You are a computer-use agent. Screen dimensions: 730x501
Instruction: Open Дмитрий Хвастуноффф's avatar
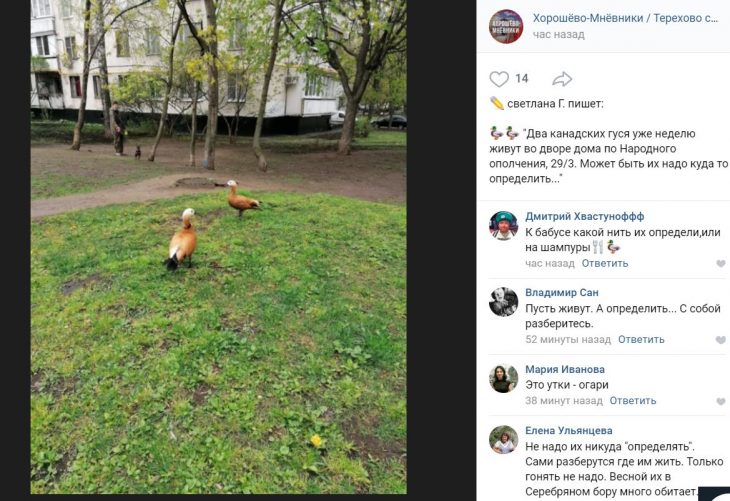pos(503,225)
